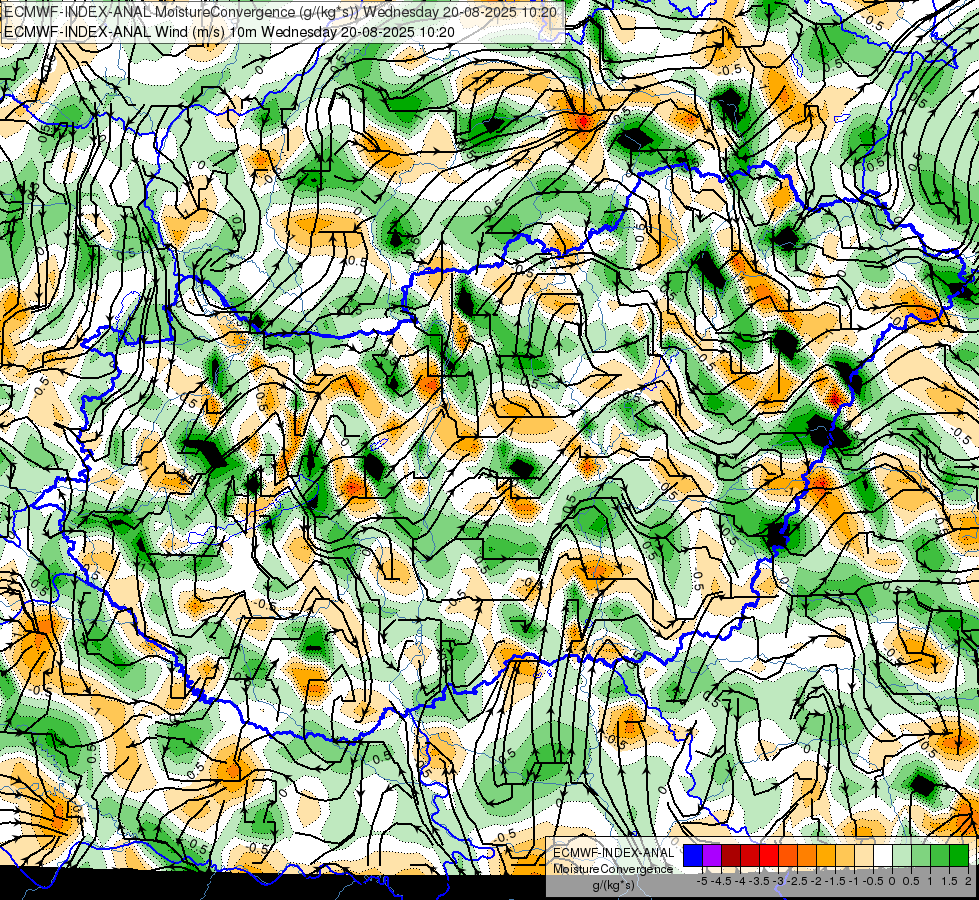Click the 0 tick label in the legend scale
Viewport: 979px width, 900px height.
click(x=892, y=881)
